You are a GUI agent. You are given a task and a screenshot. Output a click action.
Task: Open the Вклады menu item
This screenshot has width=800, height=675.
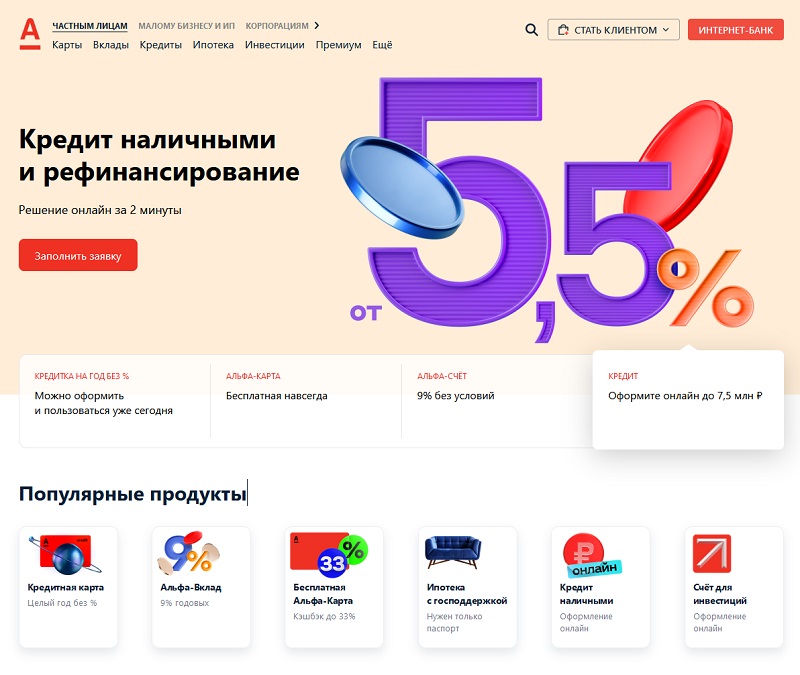pos(111,45)
